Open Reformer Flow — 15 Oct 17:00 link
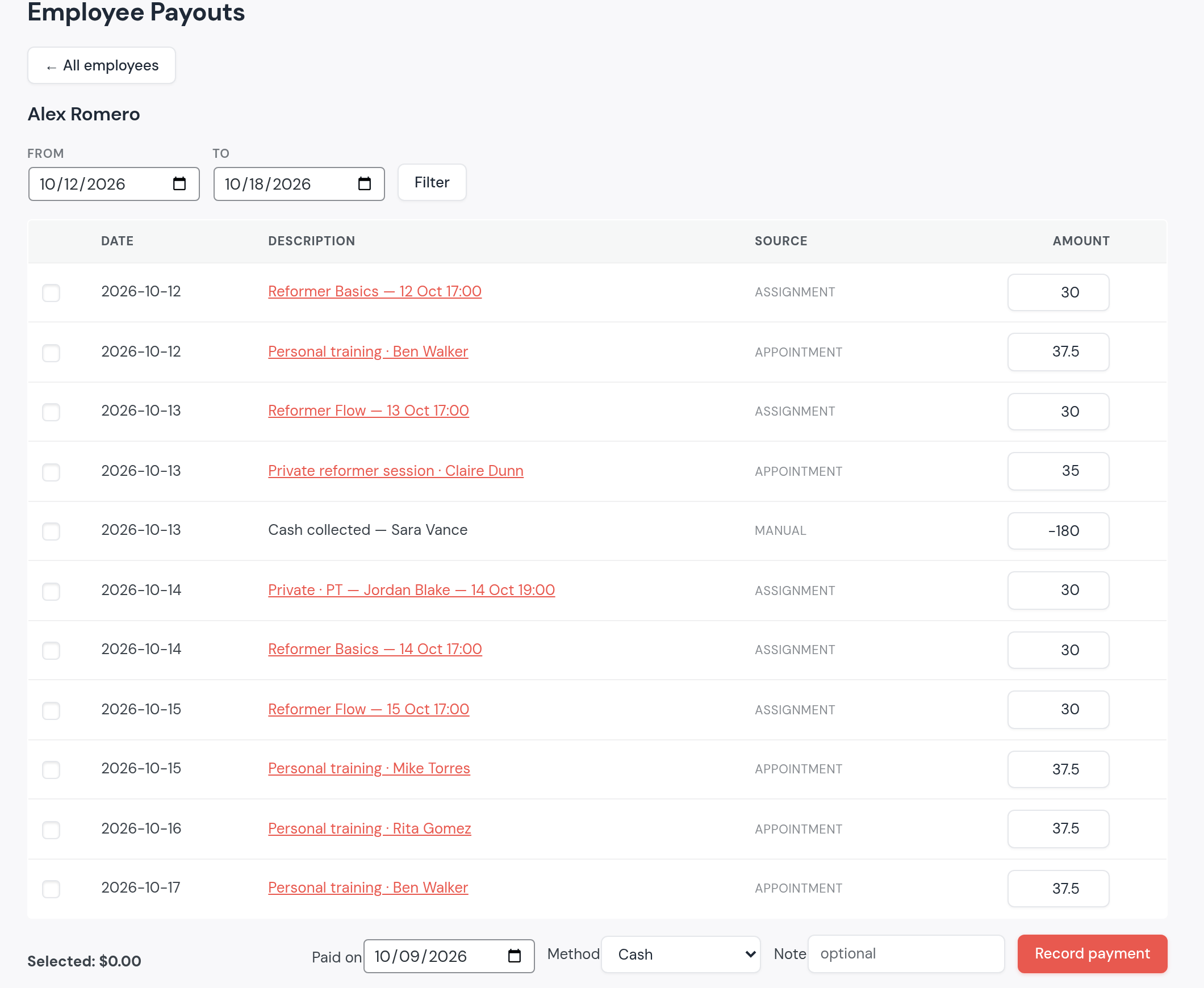 pyautogui.click(x=369, y=709)
